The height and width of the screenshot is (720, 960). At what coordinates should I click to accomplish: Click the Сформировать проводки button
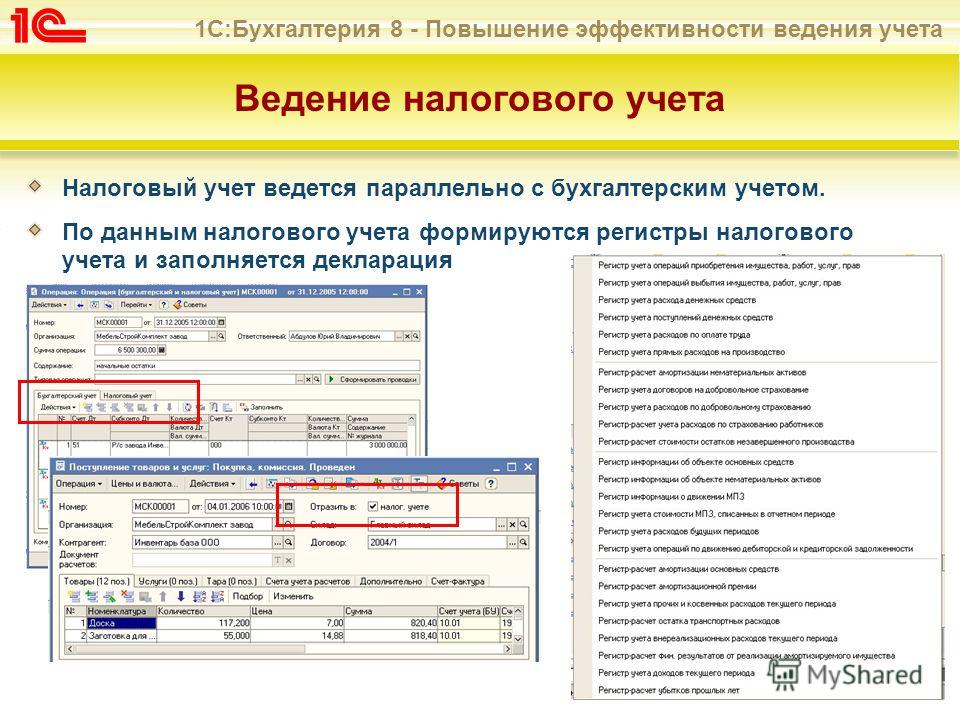[373, 380]
